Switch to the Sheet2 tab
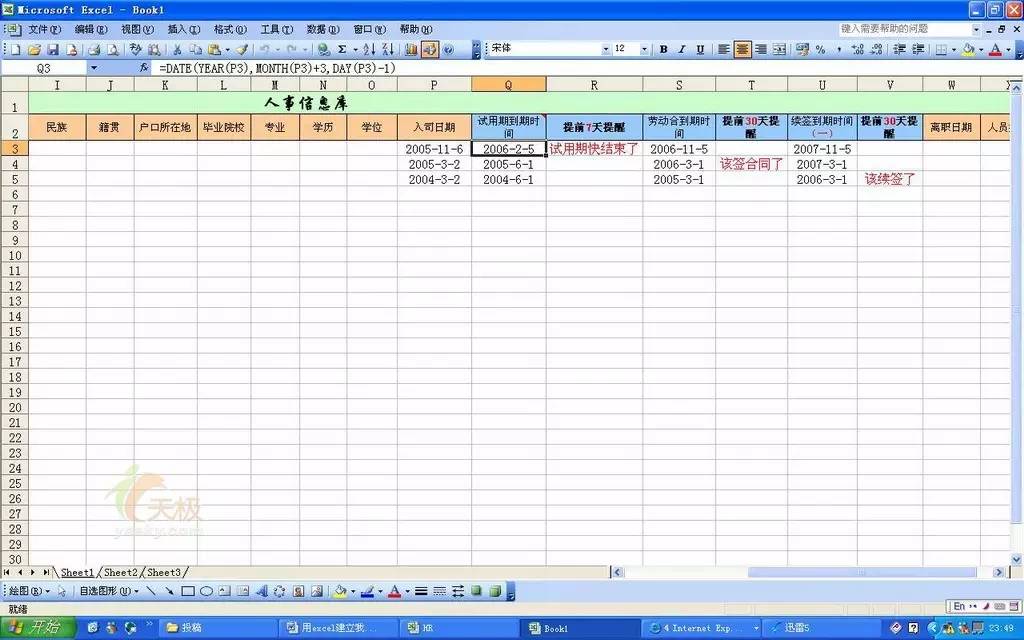Image resolution: width=1024 pixels, height=640 pixels. 121,572
